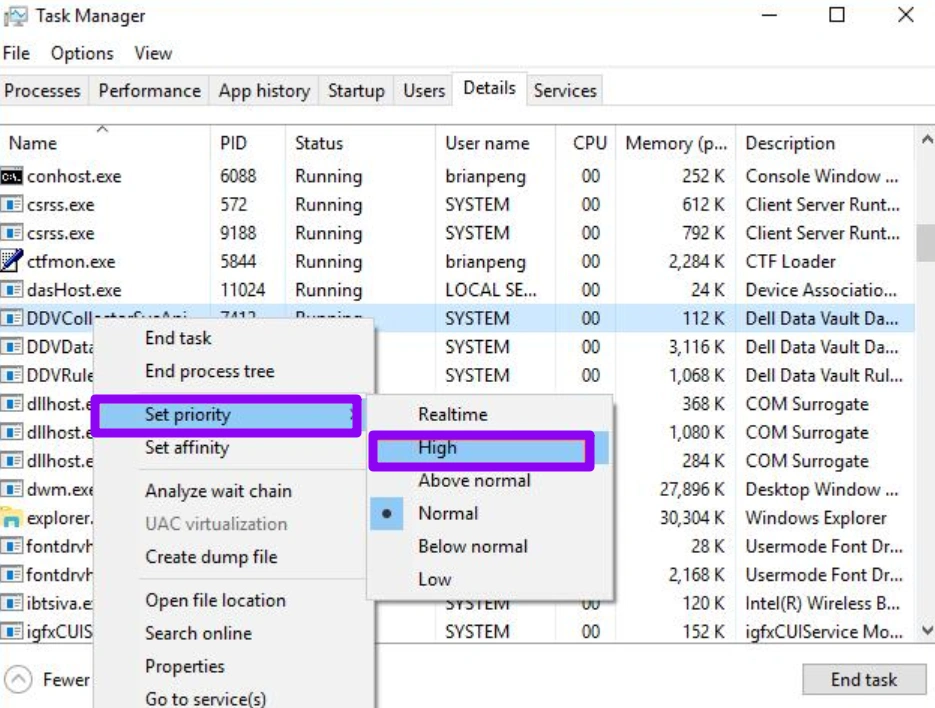Select the Normal priority radio option
Viewport: 935px width, 708px height.
[448, 513]
